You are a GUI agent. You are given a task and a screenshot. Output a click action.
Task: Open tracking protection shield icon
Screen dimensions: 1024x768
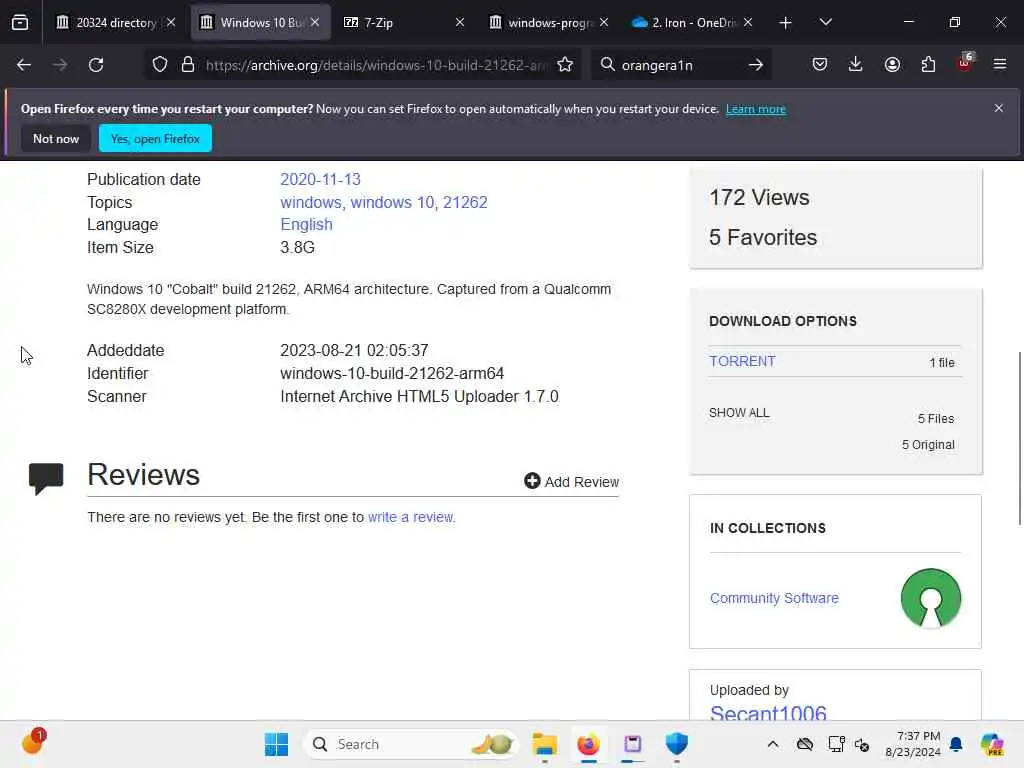click(x=160, y=65)
